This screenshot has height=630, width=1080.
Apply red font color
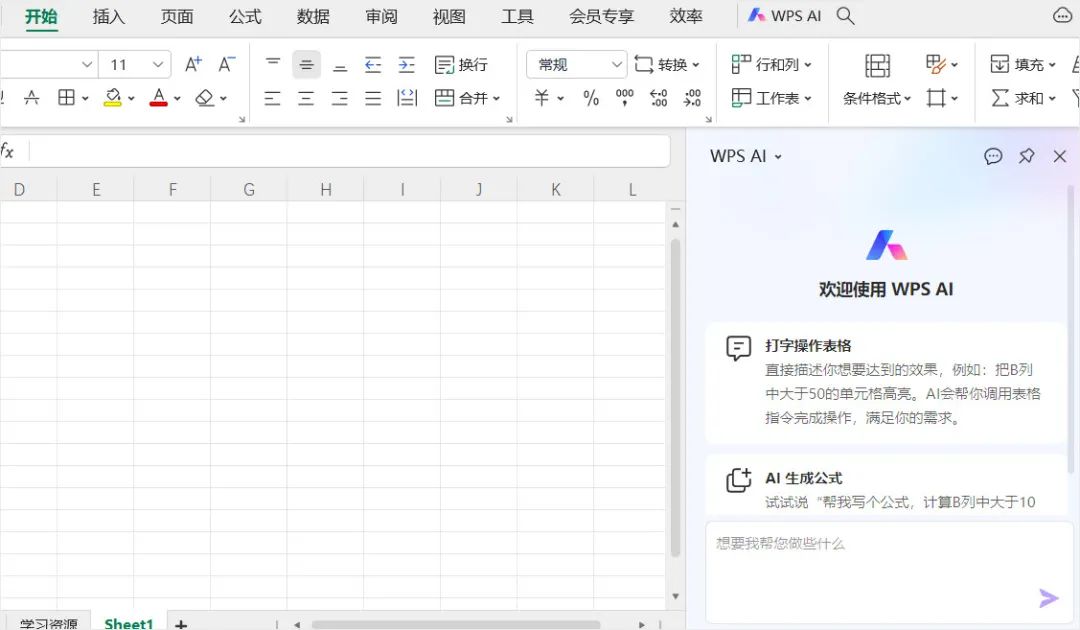click(x=158, y=98)
